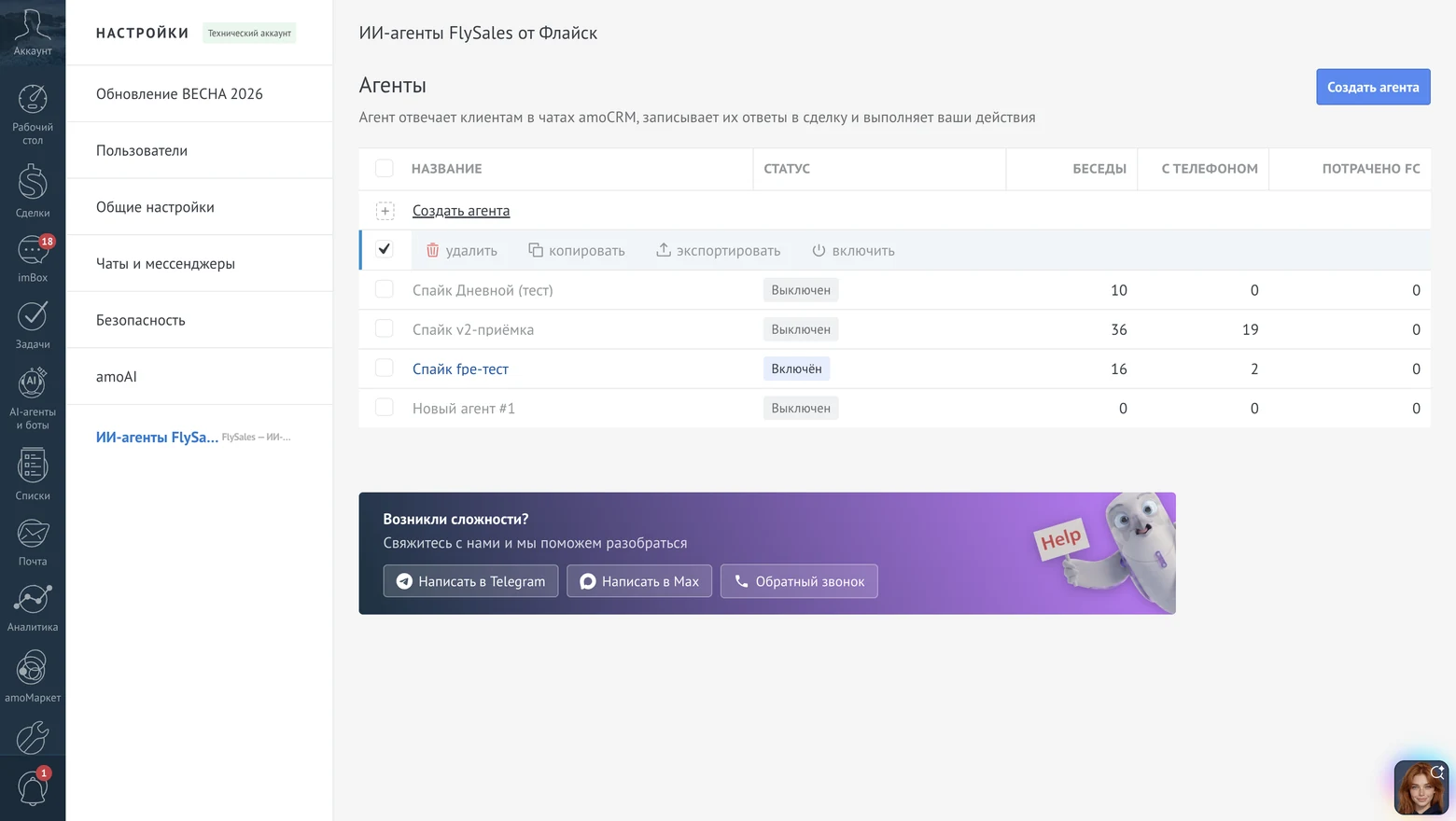
Task: Open the Пользователи settings item
Action: pos(199,150)
